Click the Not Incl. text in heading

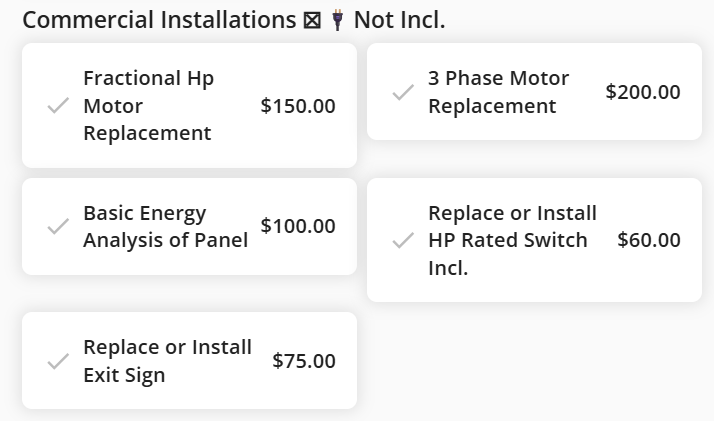click(x=397, y=20)
